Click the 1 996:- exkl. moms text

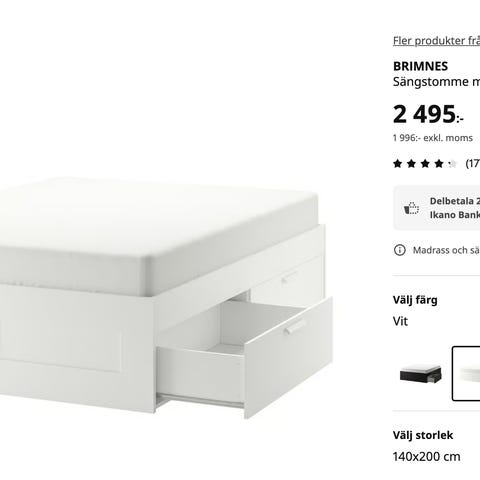(433, 138)
